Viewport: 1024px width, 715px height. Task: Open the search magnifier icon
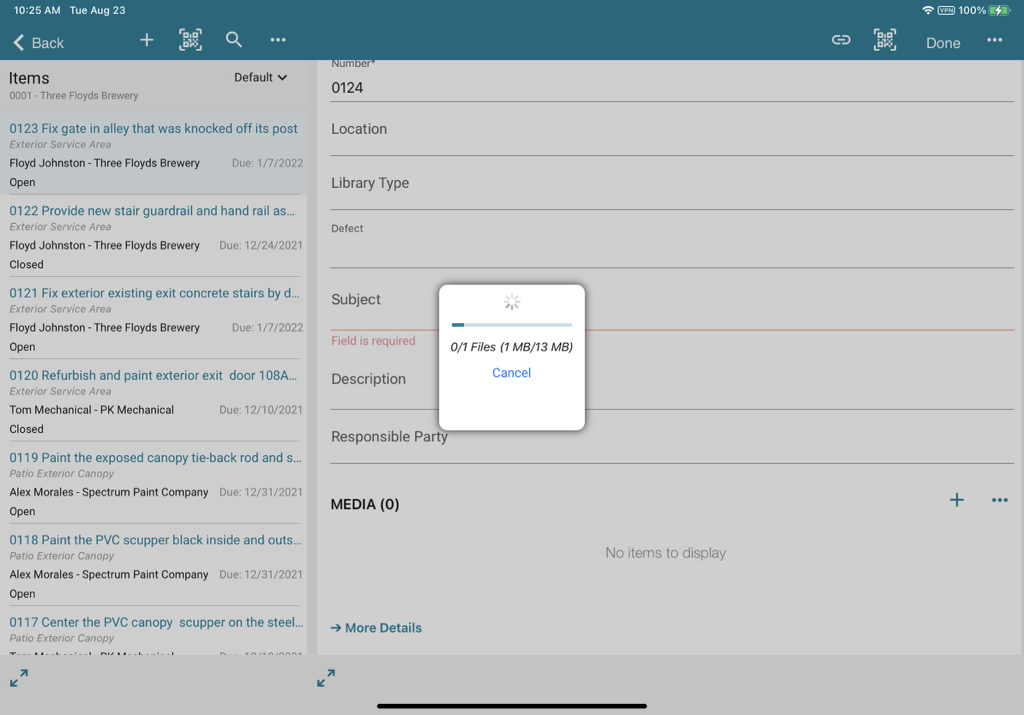(234, 40)
